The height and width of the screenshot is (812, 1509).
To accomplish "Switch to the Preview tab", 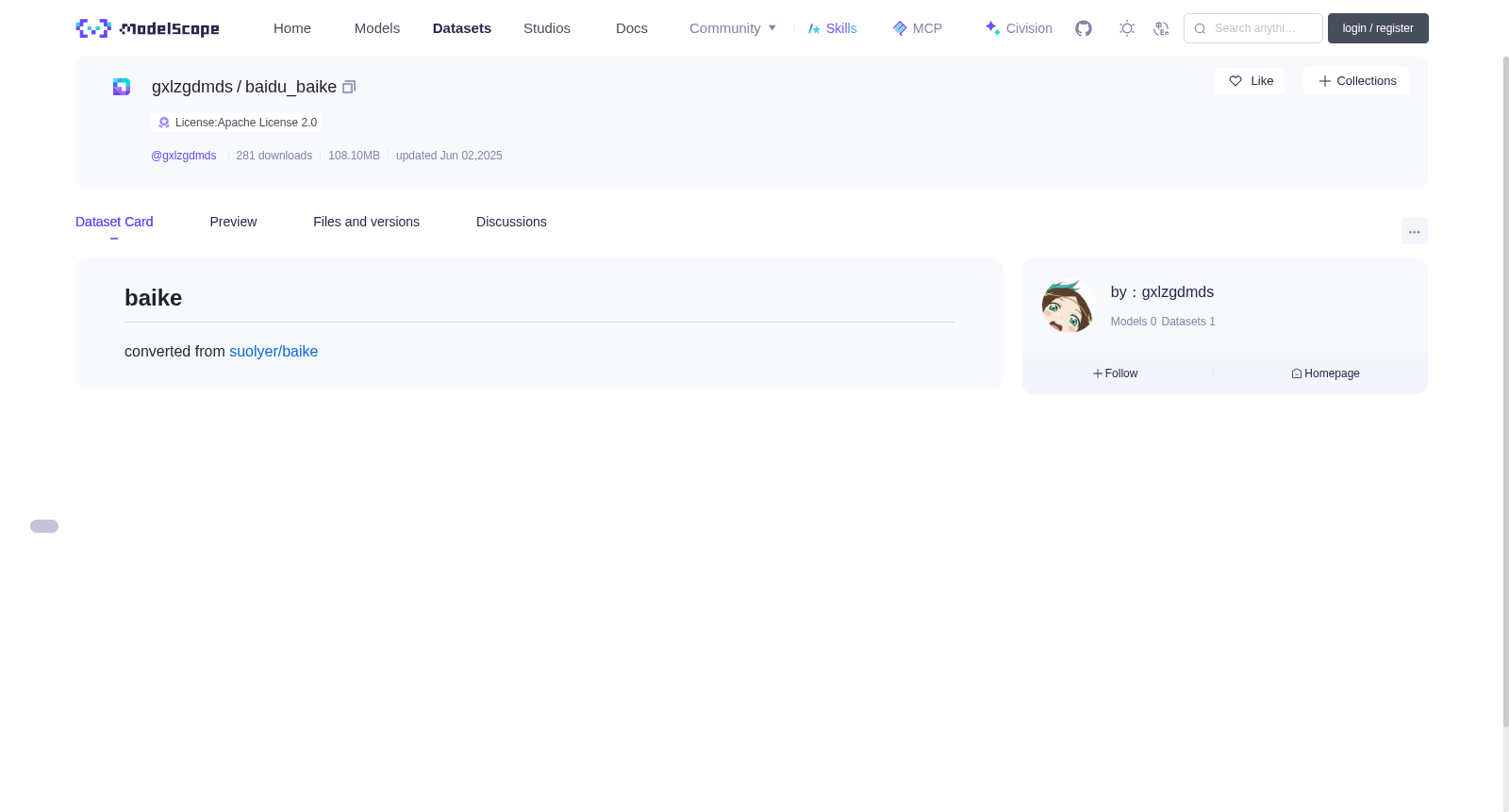I will pos(233,222).
